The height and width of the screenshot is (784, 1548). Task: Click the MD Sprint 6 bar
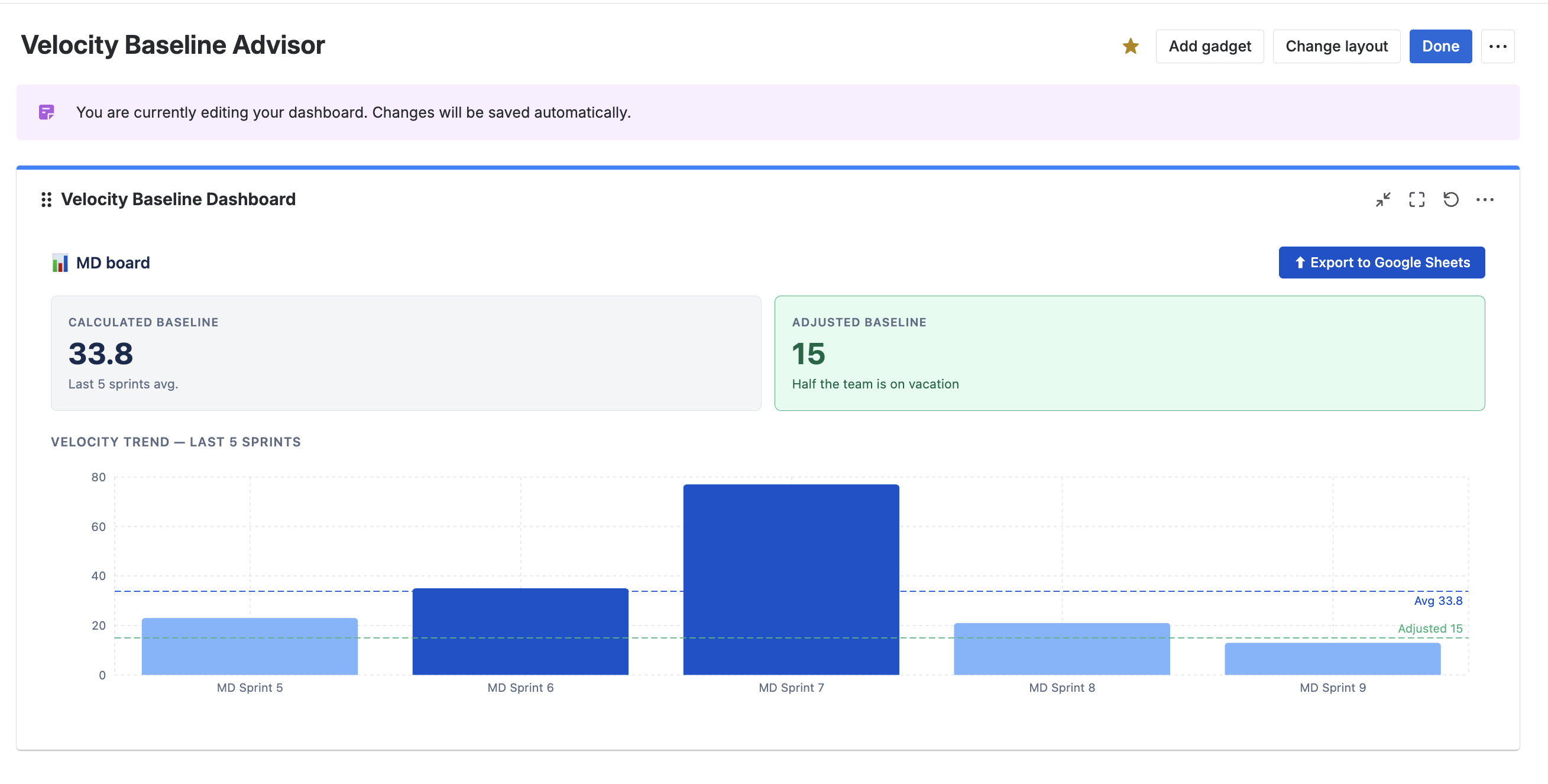click(x=520, y=631)
